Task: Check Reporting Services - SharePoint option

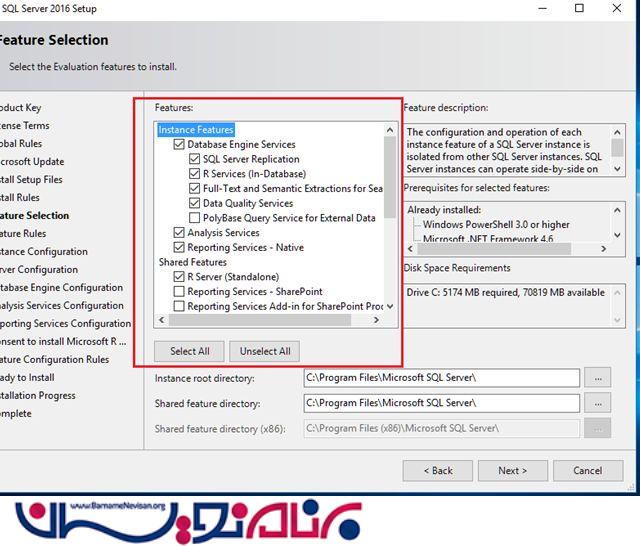Action: point(180,292)
